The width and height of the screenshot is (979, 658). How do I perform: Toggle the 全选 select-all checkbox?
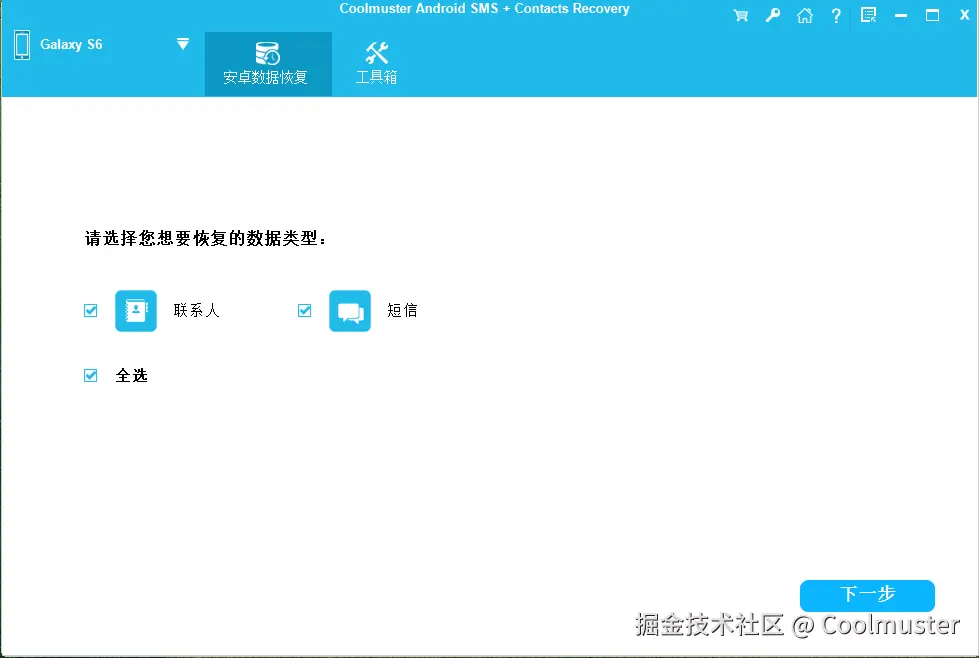click(90, 375)
